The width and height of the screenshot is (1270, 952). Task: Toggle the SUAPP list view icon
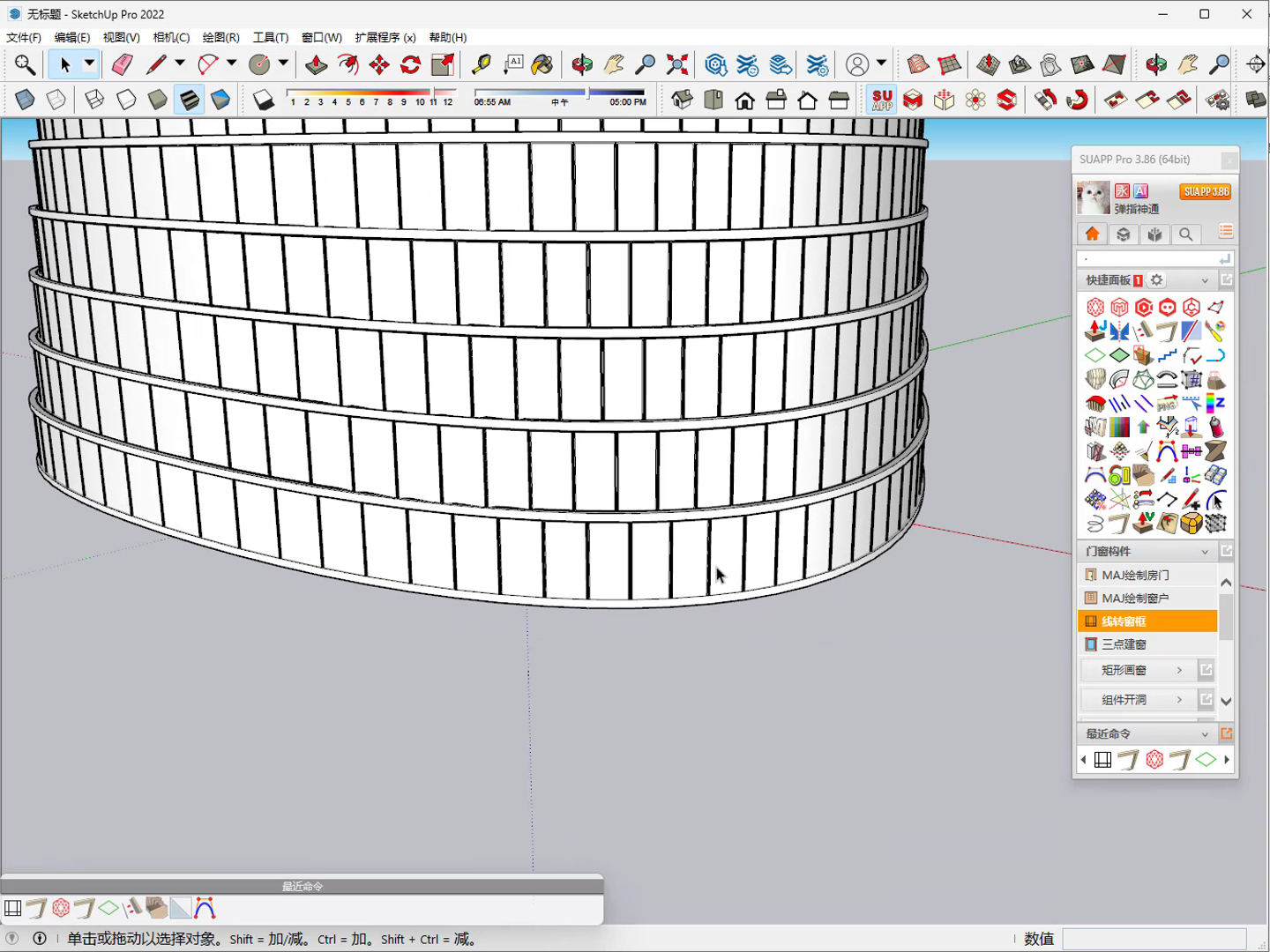pos(1226,232)
